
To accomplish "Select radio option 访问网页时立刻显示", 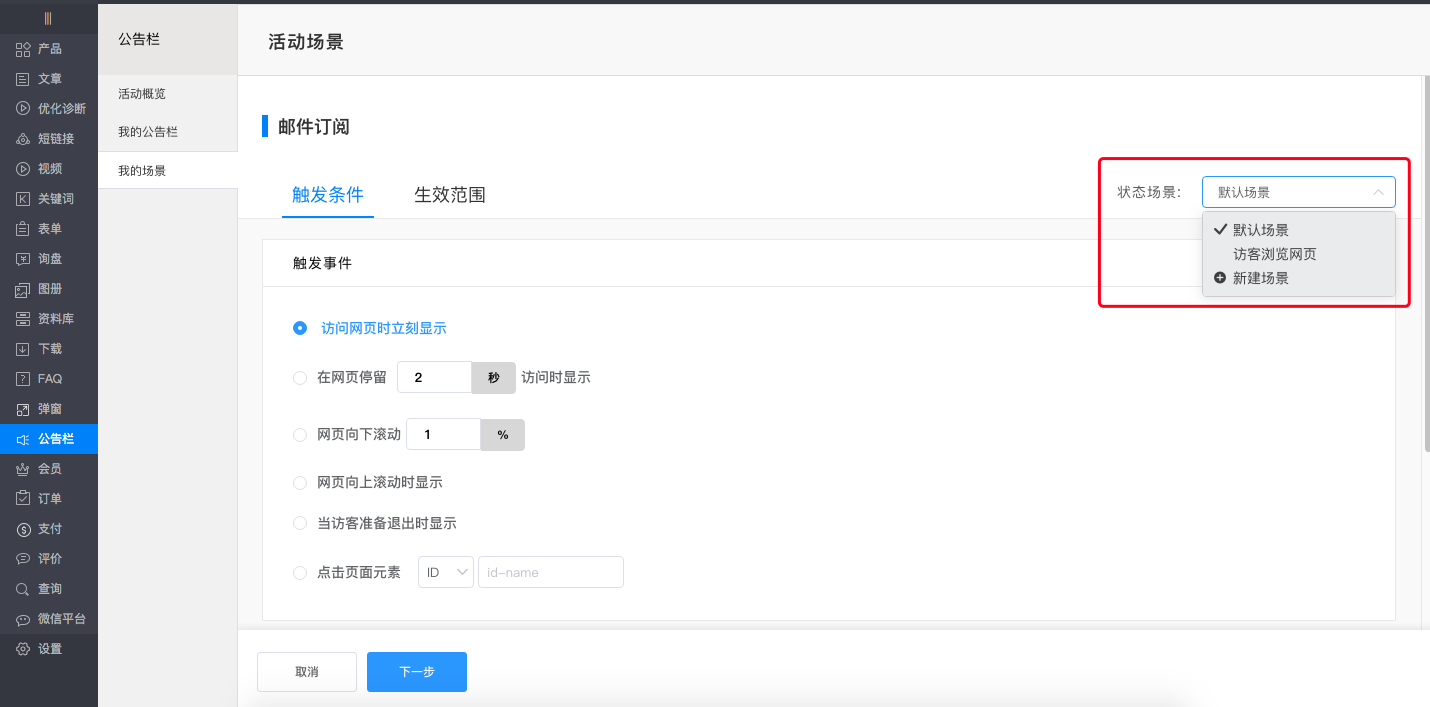I will 300,327.
